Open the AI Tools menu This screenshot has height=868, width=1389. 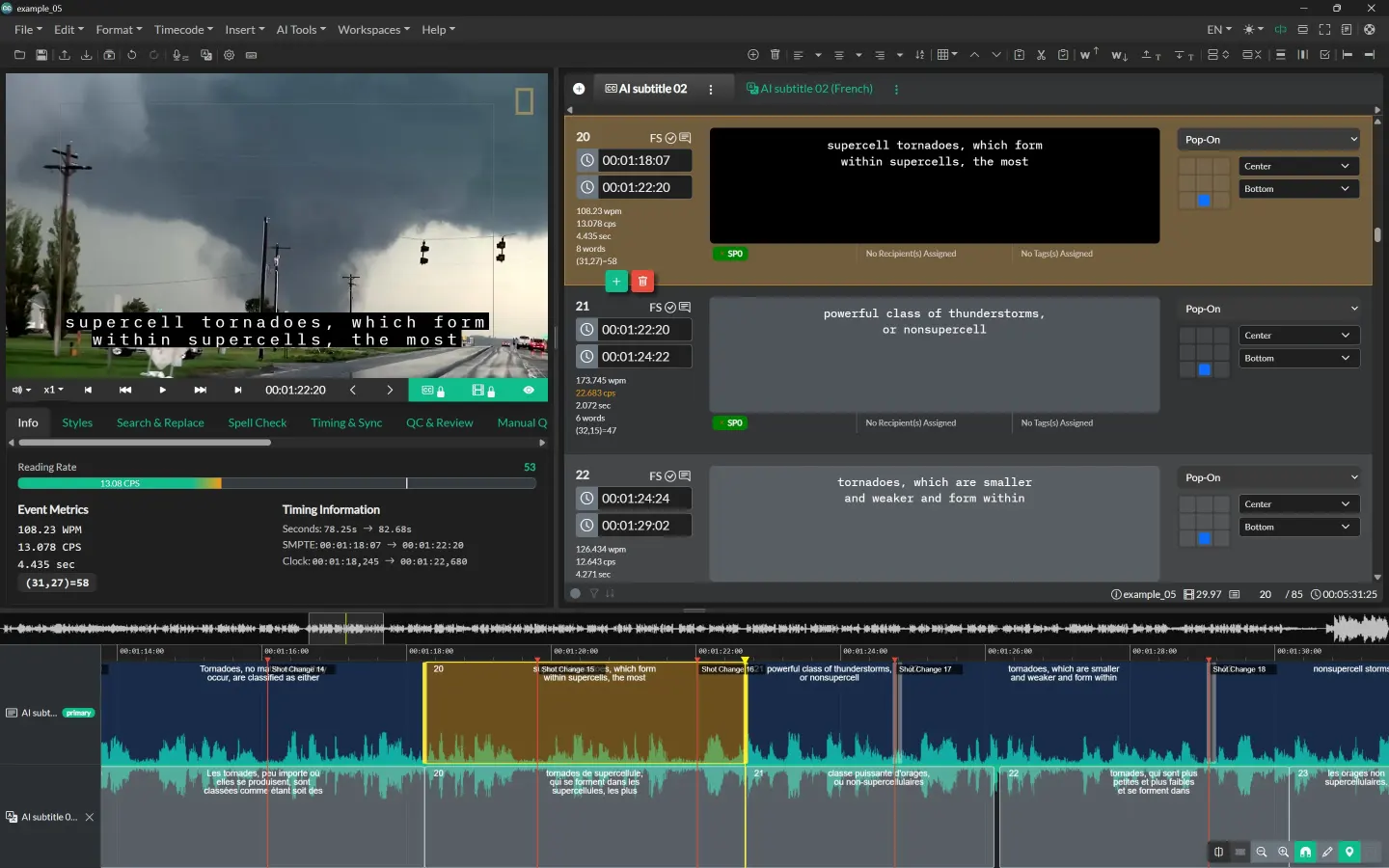pyautogui.click(x=301, y=30)
